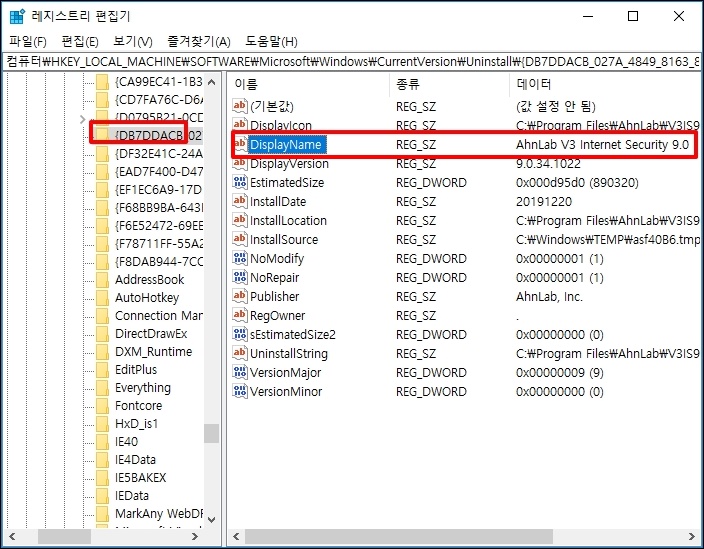Click the InstallLocation string value icon
This screenshot has height=549, width=704.
240,220
